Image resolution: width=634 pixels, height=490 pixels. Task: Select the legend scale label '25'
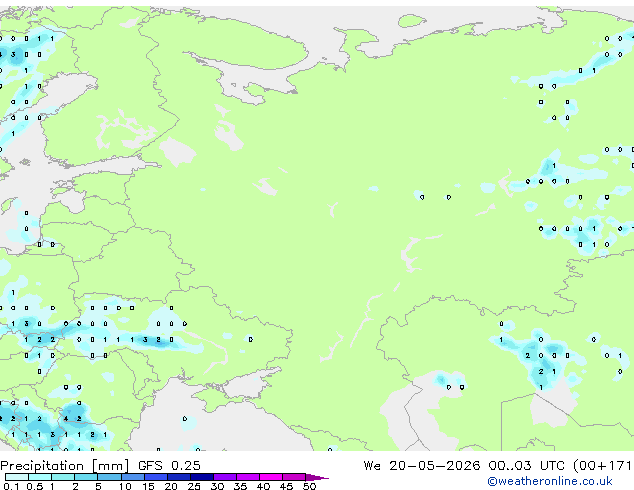(x=194, y=486)
